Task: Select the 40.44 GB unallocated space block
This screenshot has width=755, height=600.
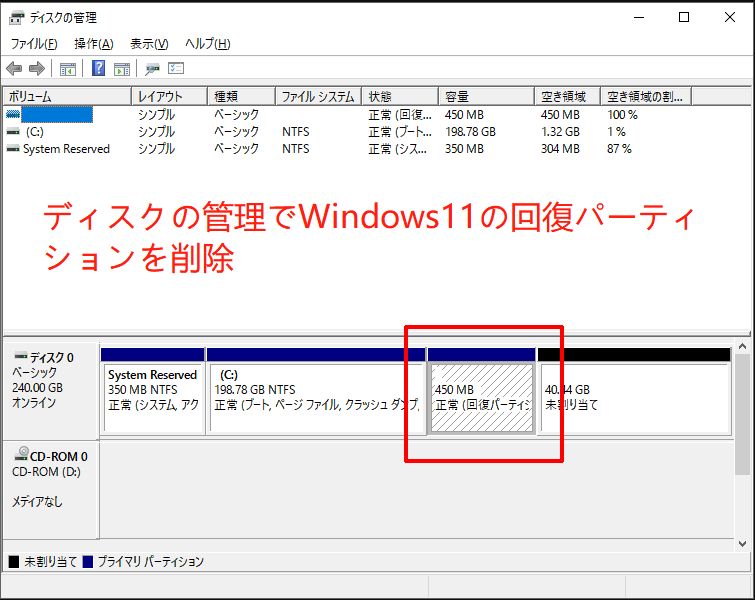Action: [634, 391]
